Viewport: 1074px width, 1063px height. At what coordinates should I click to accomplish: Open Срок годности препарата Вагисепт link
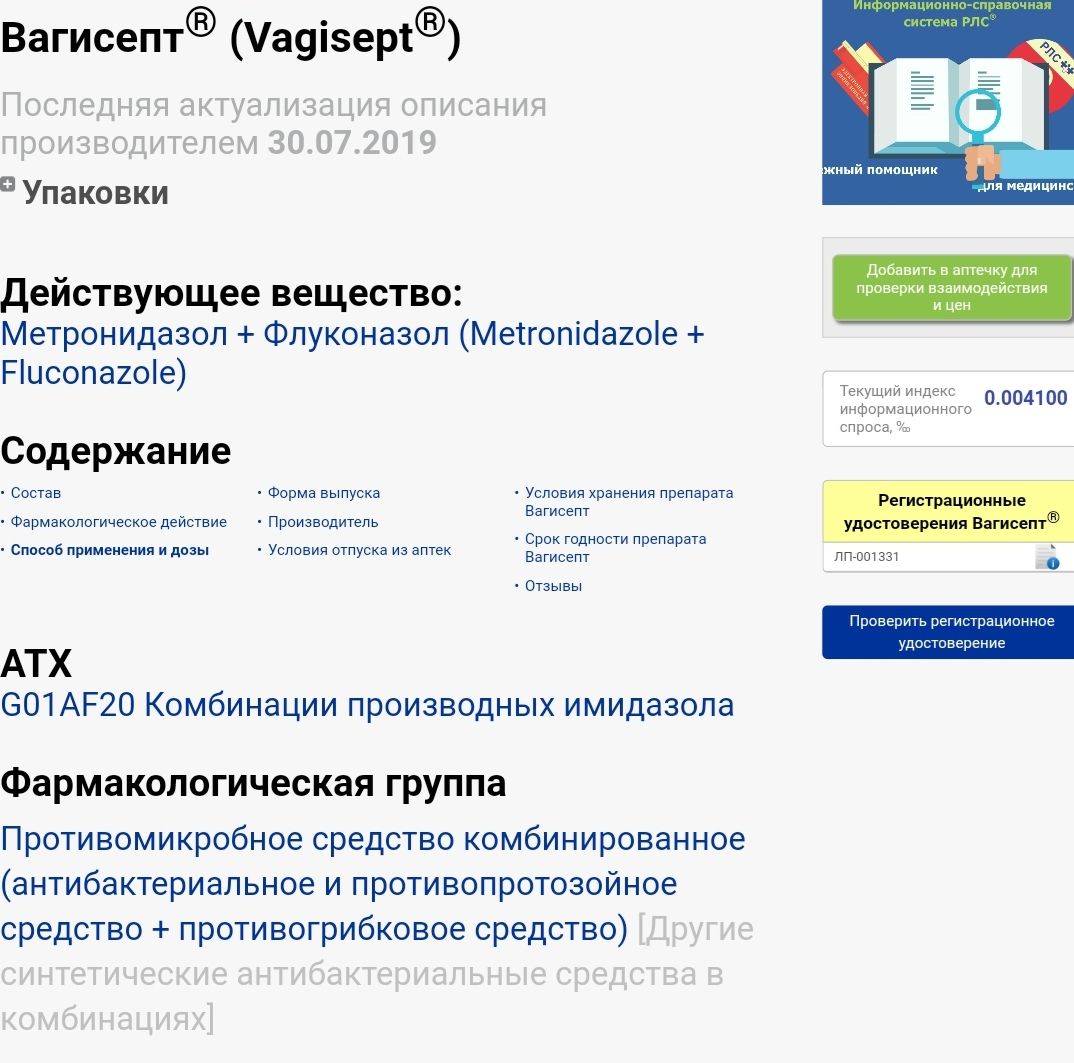point(615,548)
